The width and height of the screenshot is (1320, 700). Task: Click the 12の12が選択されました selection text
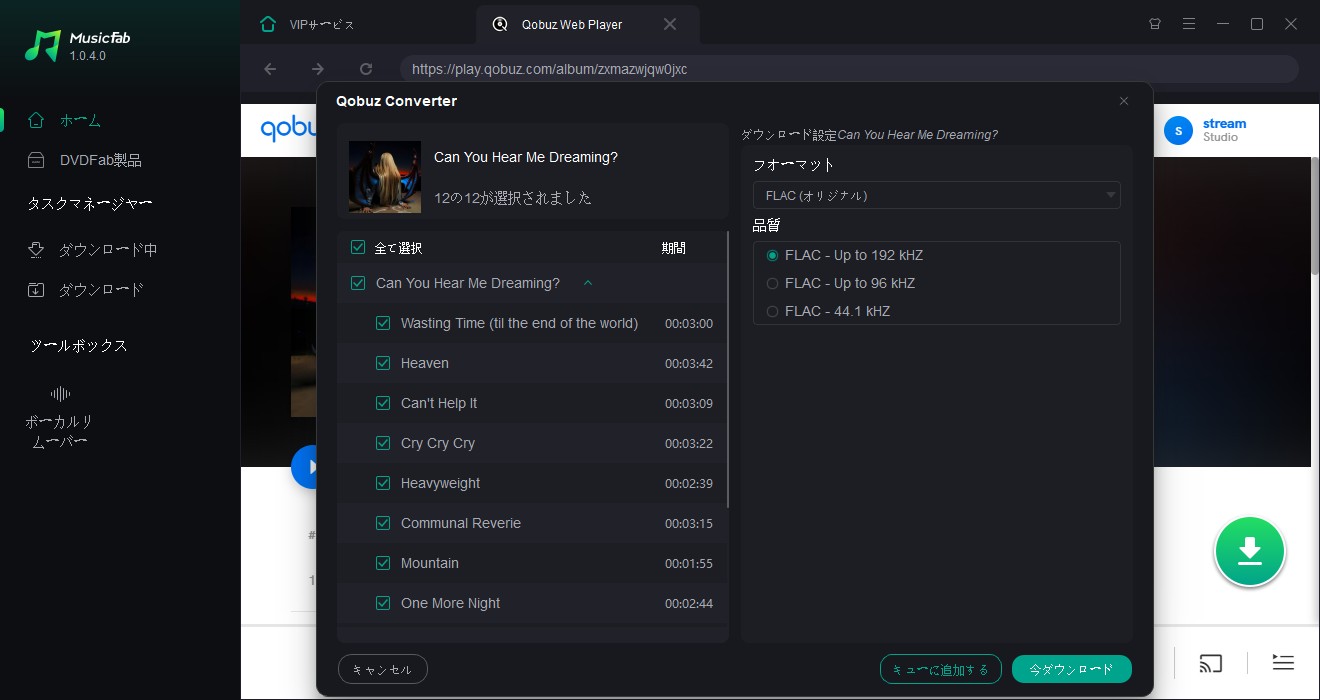(513, 198)
